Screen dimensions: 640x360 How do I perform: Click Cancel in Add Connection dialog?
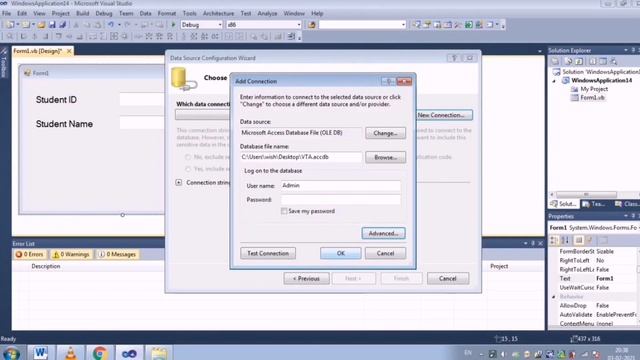[385, 253]
